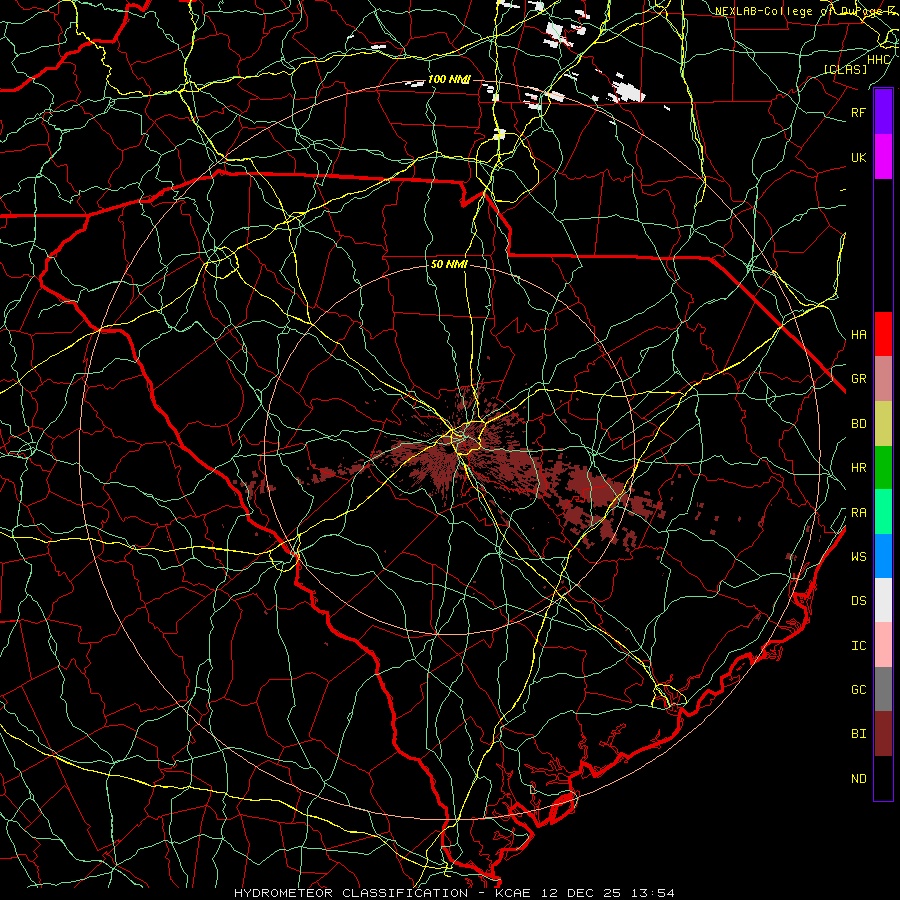Image resolution: width=900 pixels, height=900 pixels.
Task: Click the RF purple legend swatch
Action: pyautogui.click(x=883, y=112)
